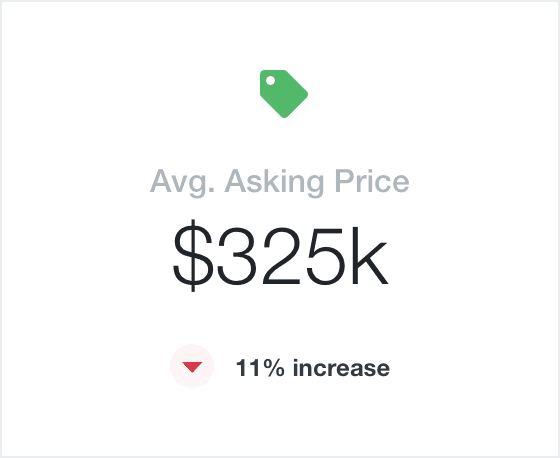This screenshot has width=560, height=458.
Task: Click the green price tag icon
Action: coord(284,94)
